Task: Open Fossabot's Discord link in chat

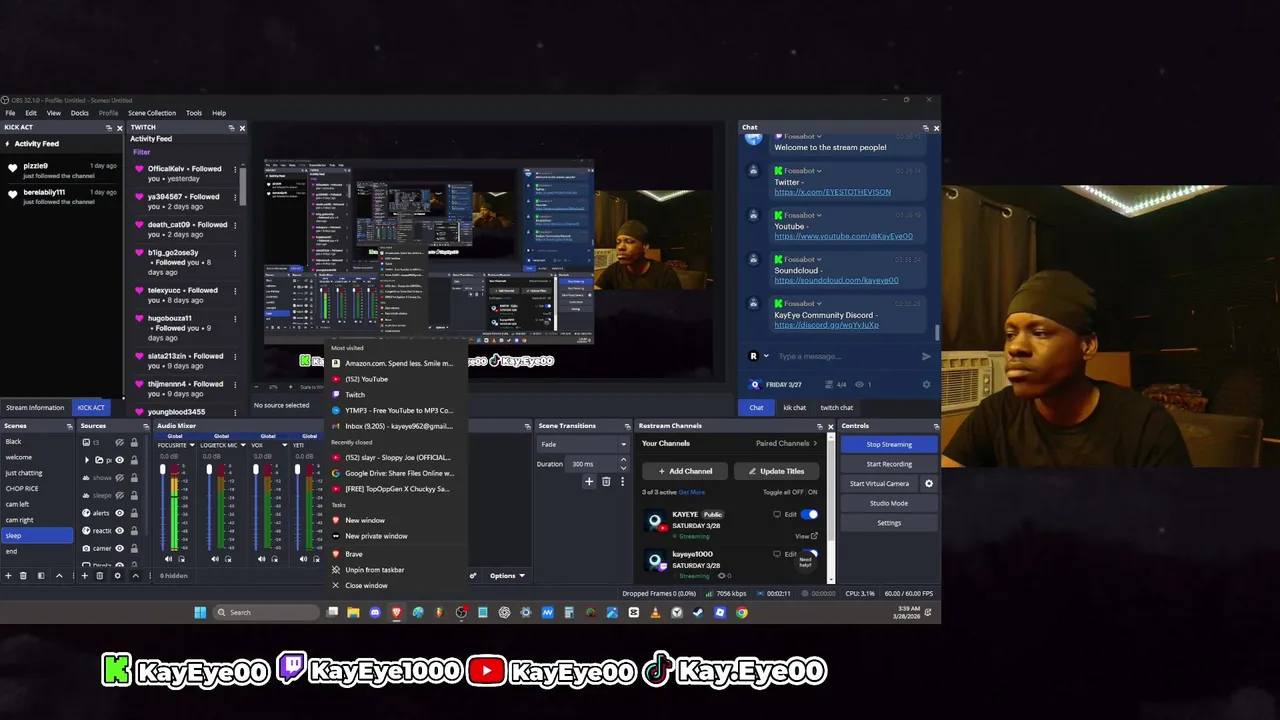Action: click(826, 325)
